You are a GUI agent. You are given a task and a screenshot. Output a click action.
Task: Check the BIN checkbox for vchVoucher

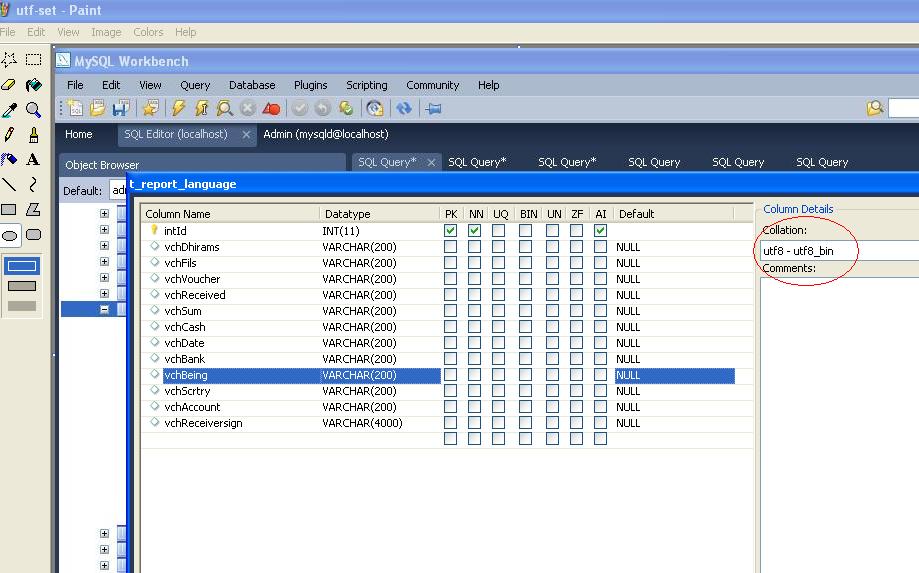pos(525,279)
